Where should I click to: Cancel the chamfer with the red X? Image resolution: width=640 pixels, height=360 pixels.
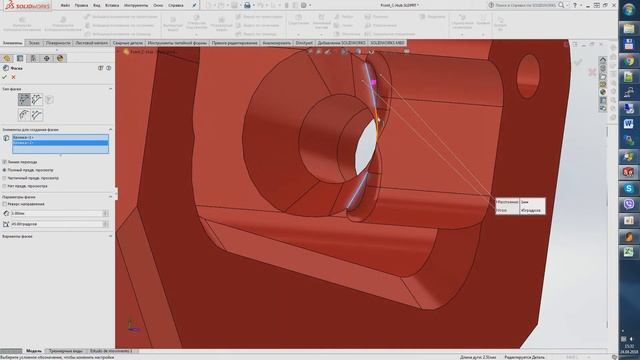pos(14,77)
